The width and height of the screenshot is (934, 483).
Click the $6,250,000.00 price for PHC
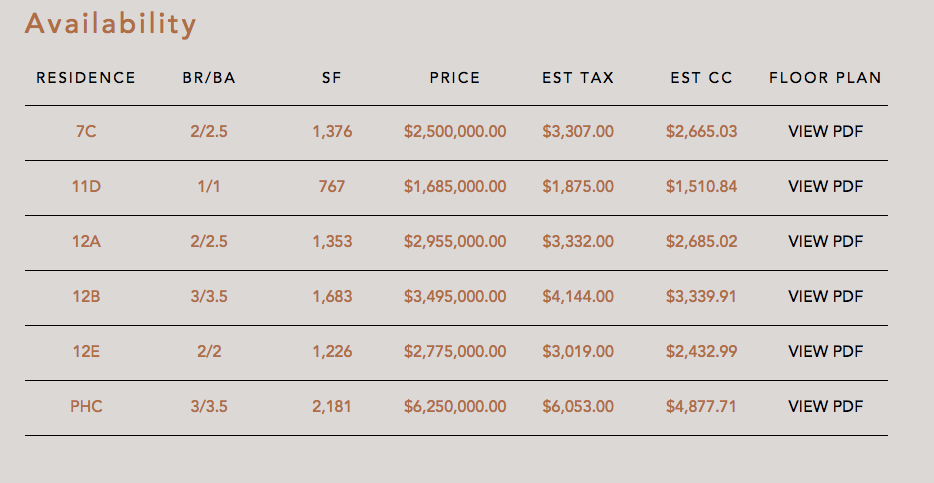coord(455,406)
